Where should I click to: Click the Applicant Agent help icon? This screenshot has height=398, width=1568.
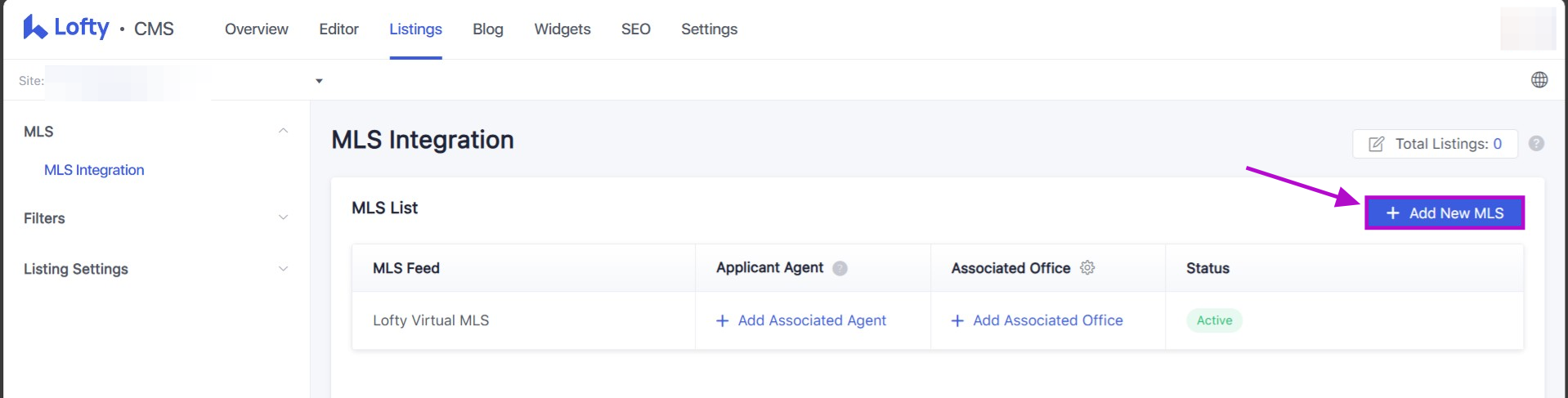[840, 268]
